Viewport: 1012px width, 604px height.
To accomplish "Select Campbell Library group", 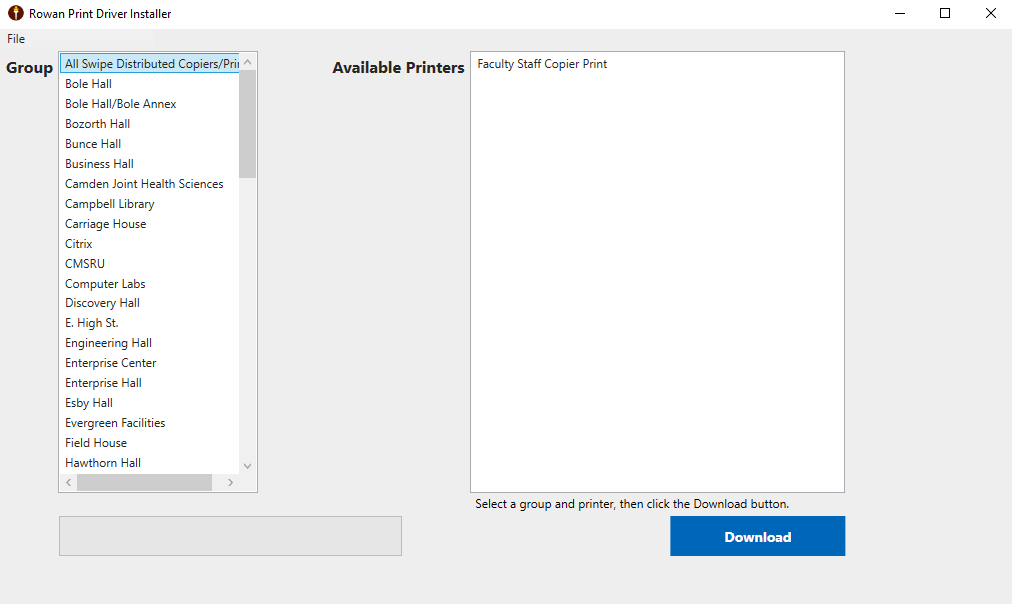I will tap(109, 204).
